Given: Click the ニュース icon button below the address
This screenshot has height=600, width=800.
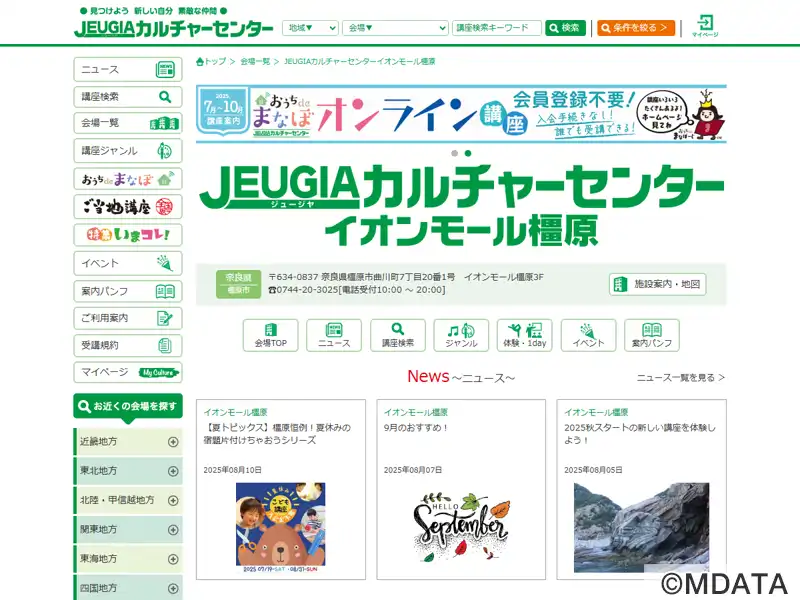Looking at the screenshot, I should [x=334, y=335].
